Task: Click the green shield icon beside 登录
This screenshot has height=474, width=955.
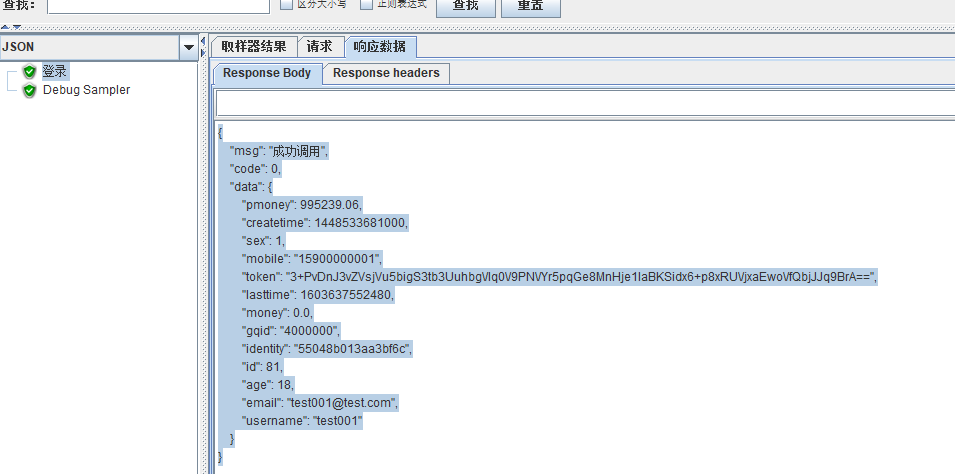Action: pyautogui.click(x=30, y=72)
